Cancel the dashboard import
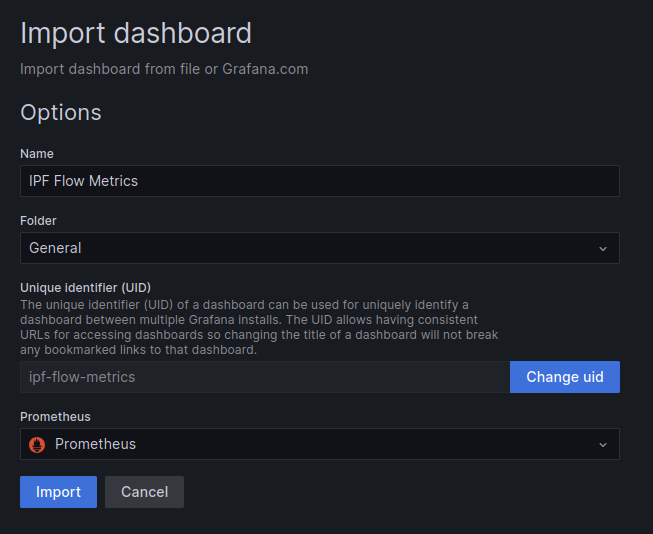 pyautogui.click(x=144, y=492)
